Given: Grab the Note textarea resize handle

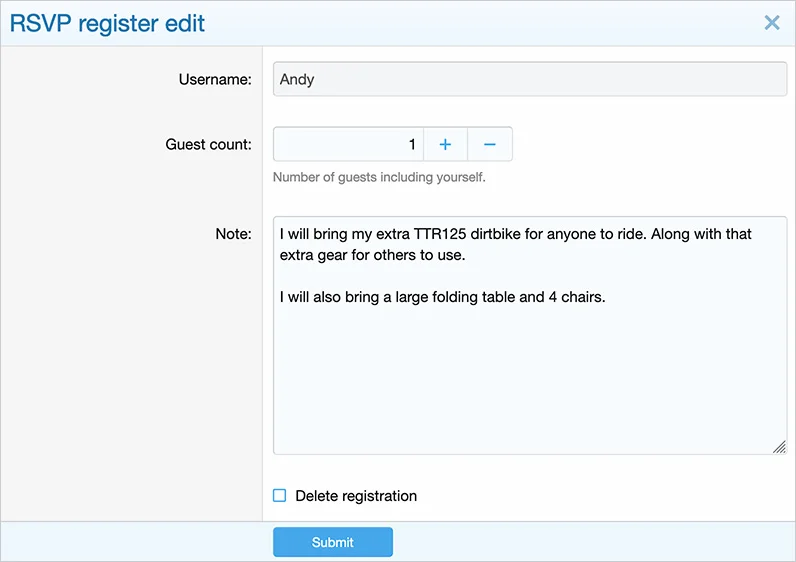Looking at the screenshot, I should tap(779, 447).
